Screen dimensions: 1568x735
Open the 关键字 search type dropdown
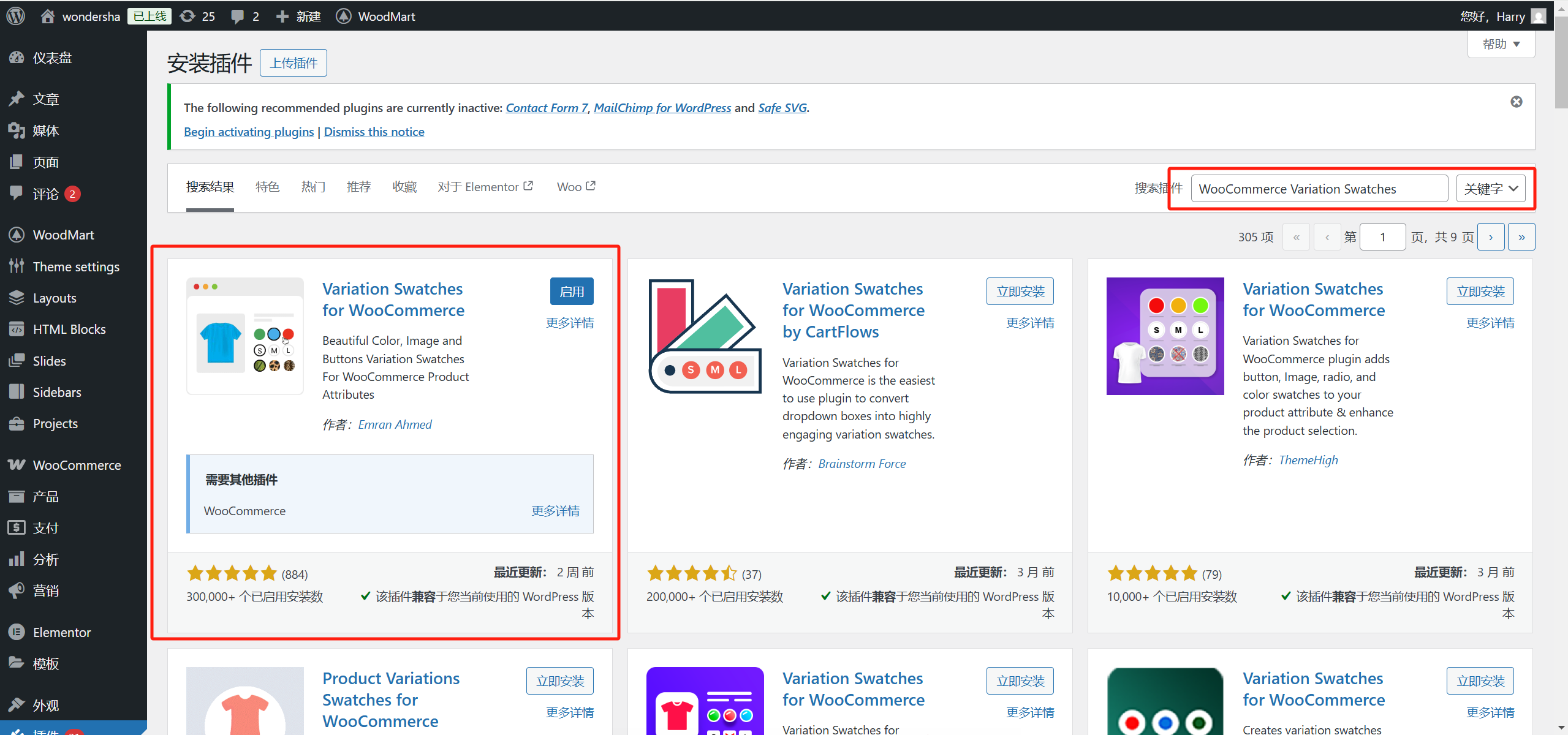click(1491, 188)
